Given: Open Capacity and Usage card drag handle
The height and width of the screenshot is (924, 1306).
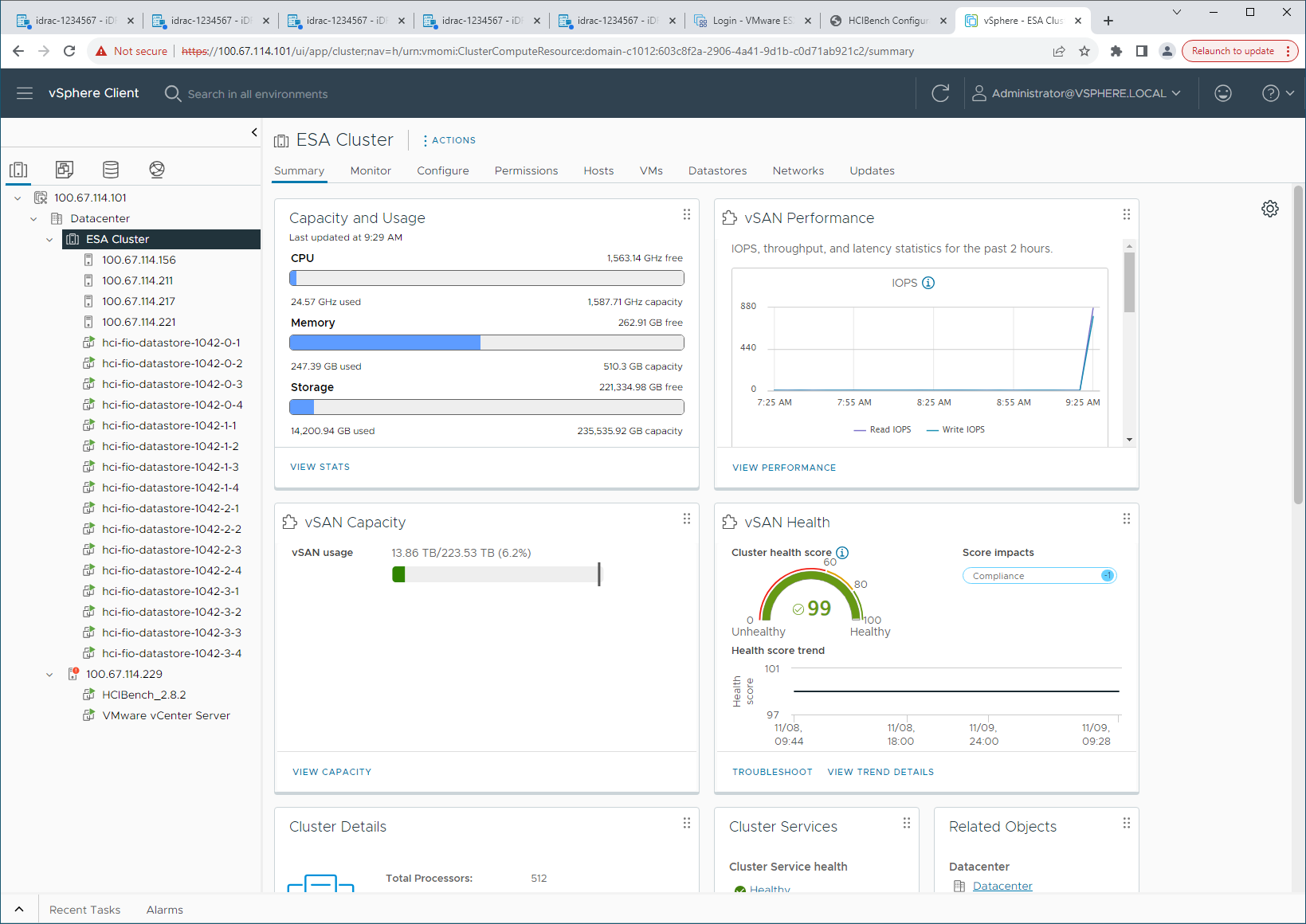Looking at the screenshot, I should (x=687, y=215).
